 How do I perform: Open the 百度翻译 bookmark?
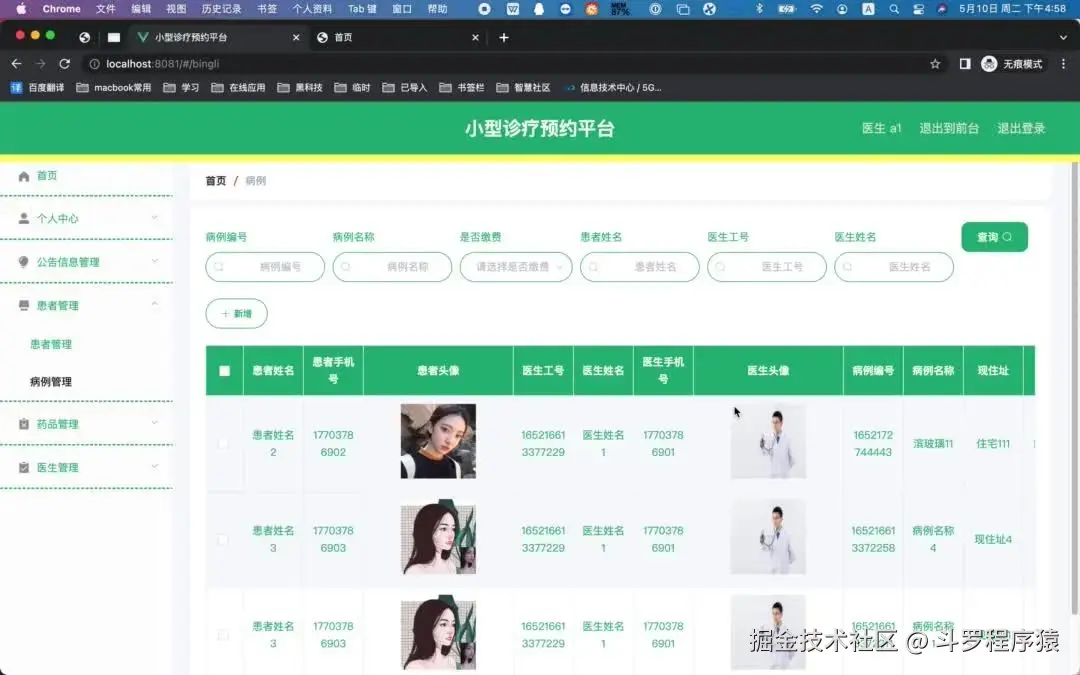[x=37, y=87]
